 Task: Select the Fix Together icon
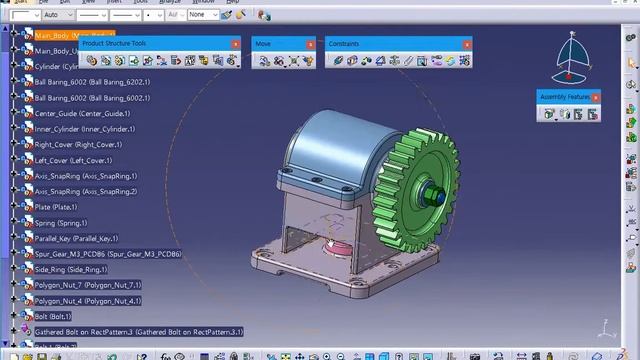pos(409,61)
